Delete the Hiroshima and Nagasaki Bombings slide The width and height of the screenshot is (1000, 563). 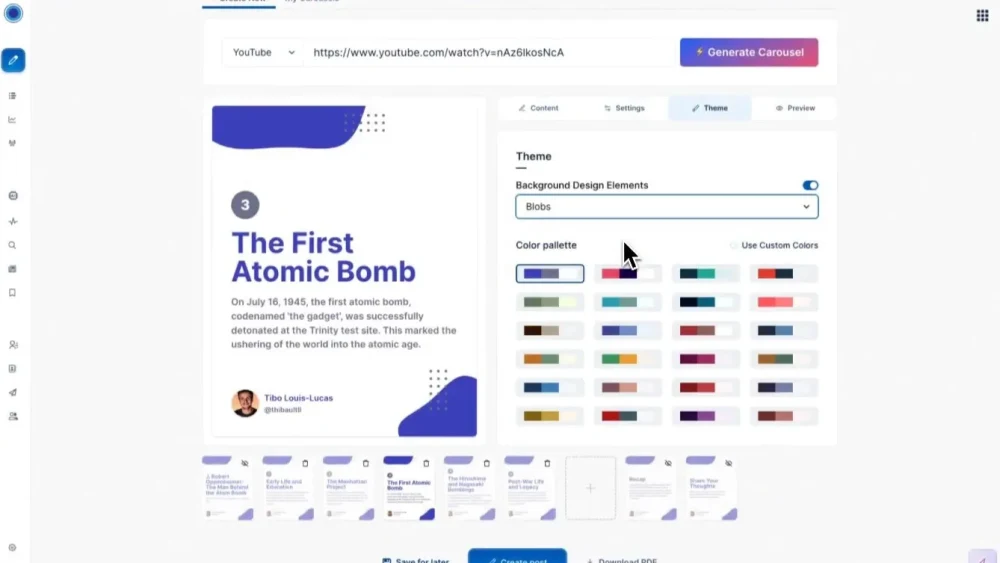487,464
